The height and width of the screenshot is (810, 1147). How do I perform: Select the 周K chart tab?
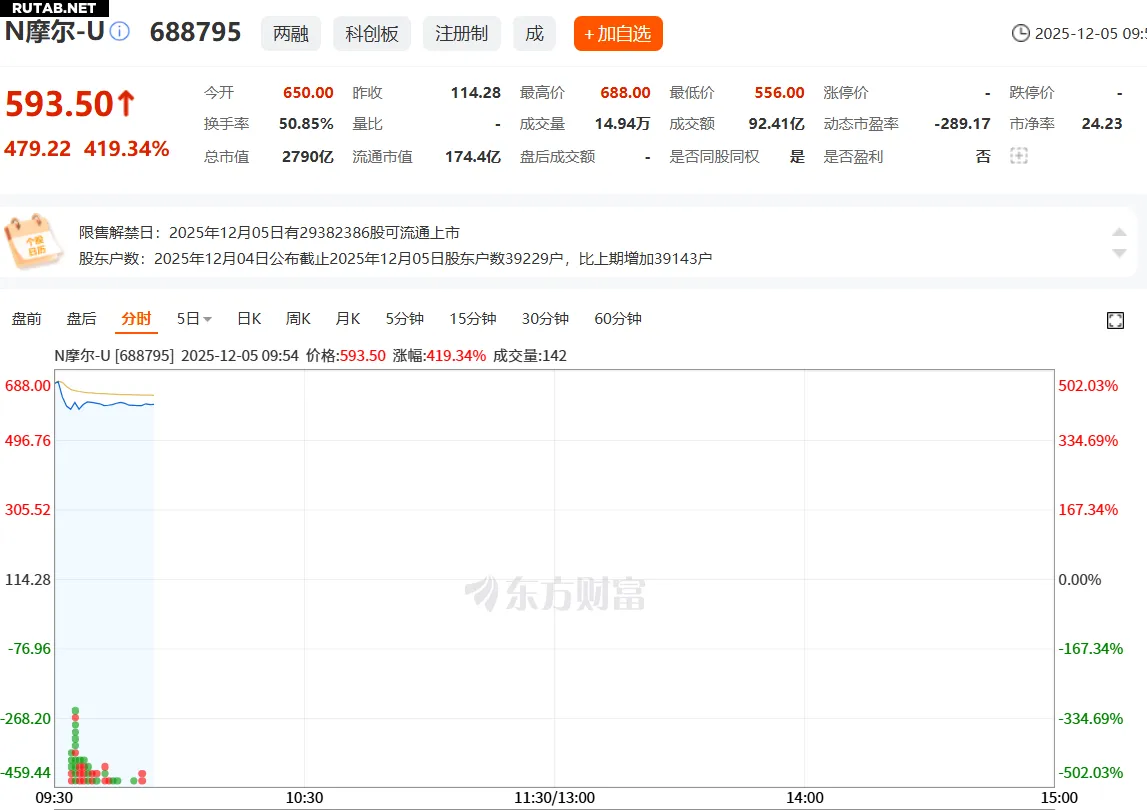tap(298, 319)
